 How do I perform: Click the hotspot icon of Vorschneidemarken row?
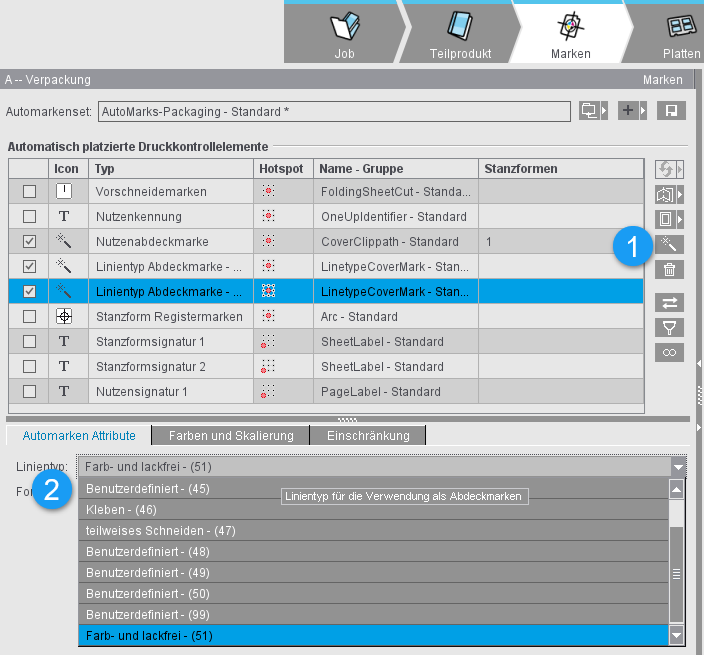(267, 192)
